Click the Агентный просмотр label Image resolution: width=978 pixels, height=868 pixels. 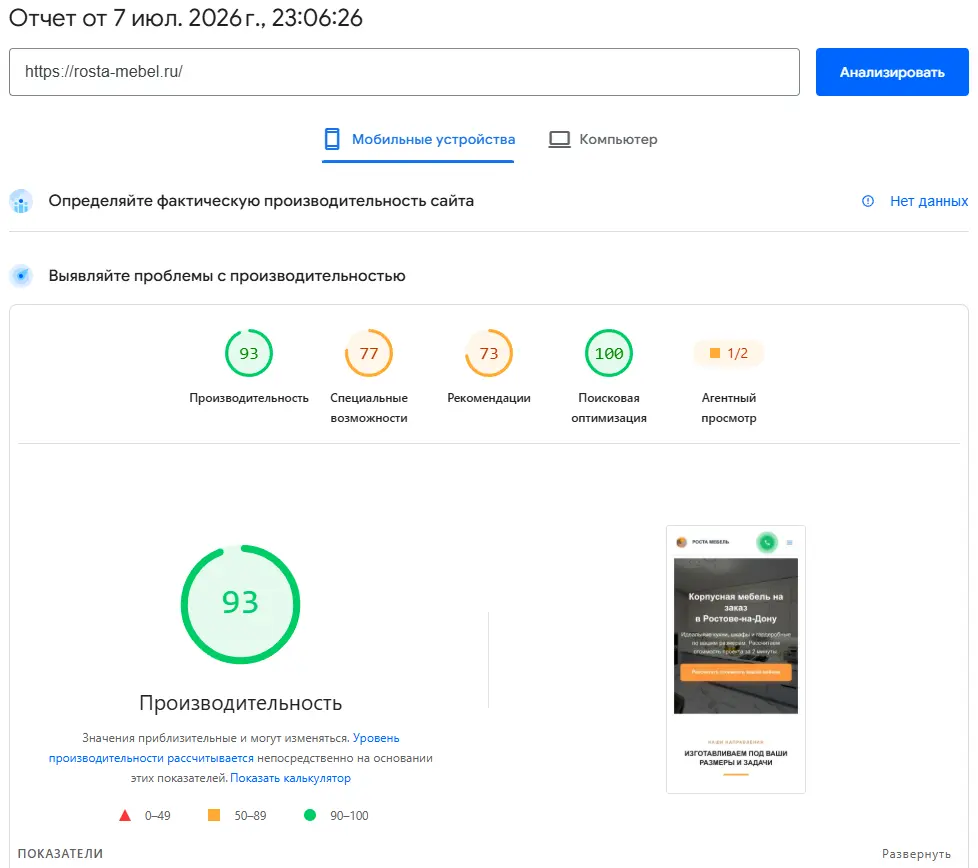(729, 408)
